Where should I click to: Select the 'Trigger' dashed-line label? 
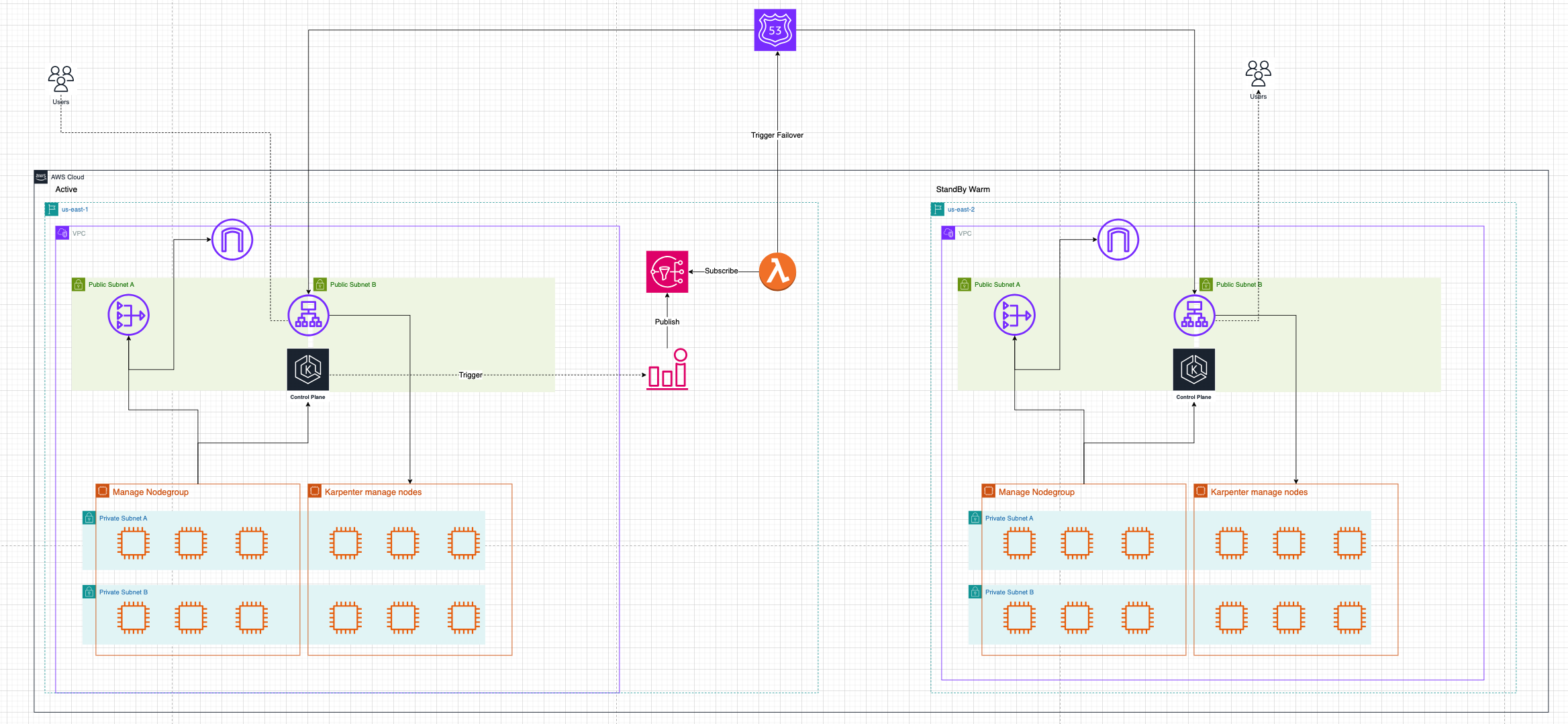click(x=471, y=375)
